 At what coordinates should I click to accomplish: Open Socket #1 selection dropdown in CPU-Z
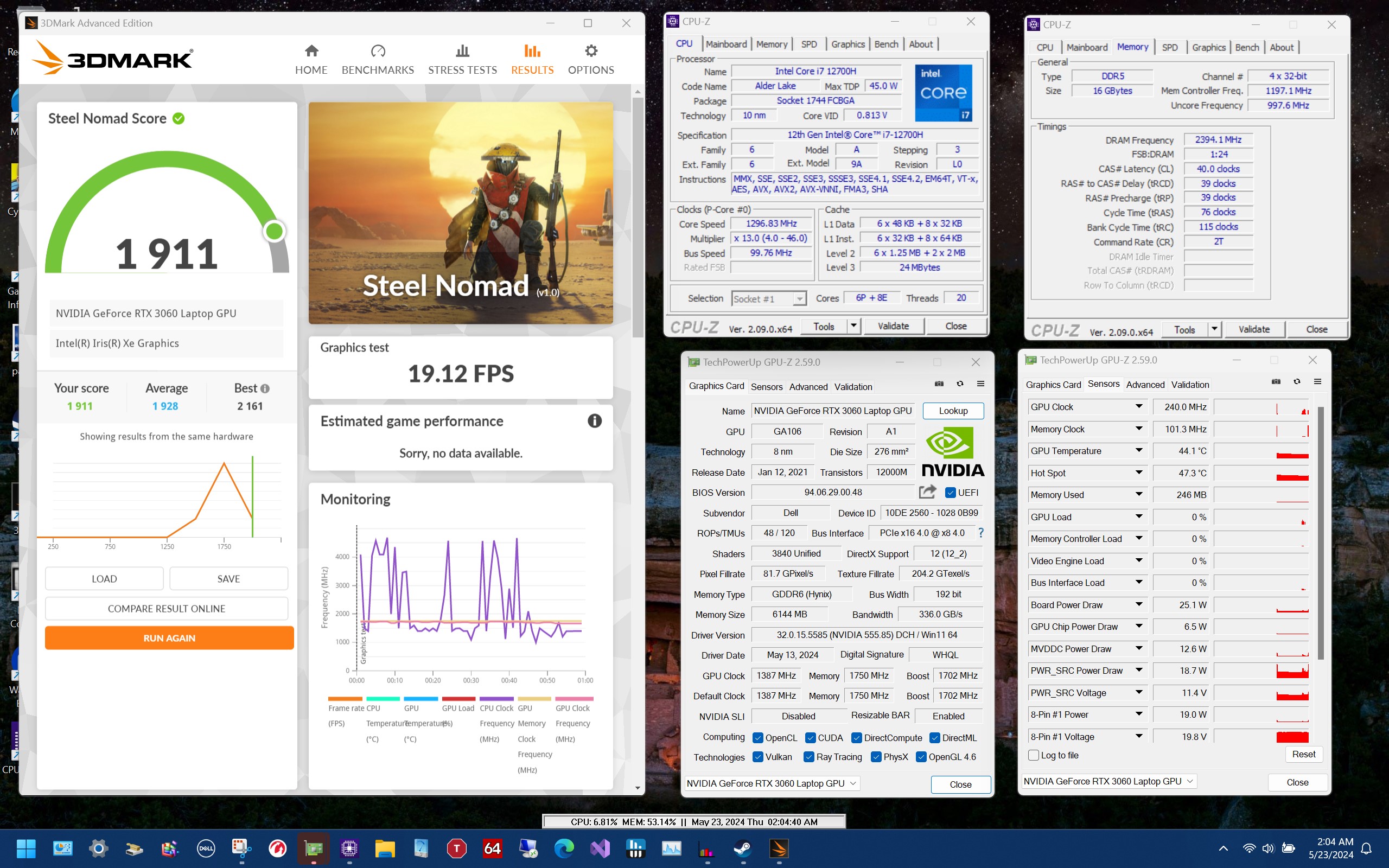[x=769, y=298]
